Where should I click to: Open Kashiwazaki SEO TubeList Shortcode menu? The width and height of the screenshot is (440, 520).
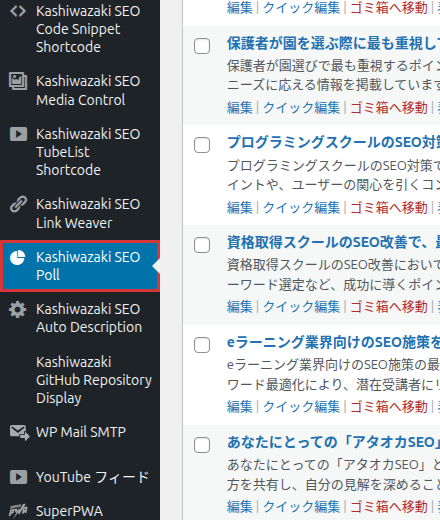tap(80, 152)
